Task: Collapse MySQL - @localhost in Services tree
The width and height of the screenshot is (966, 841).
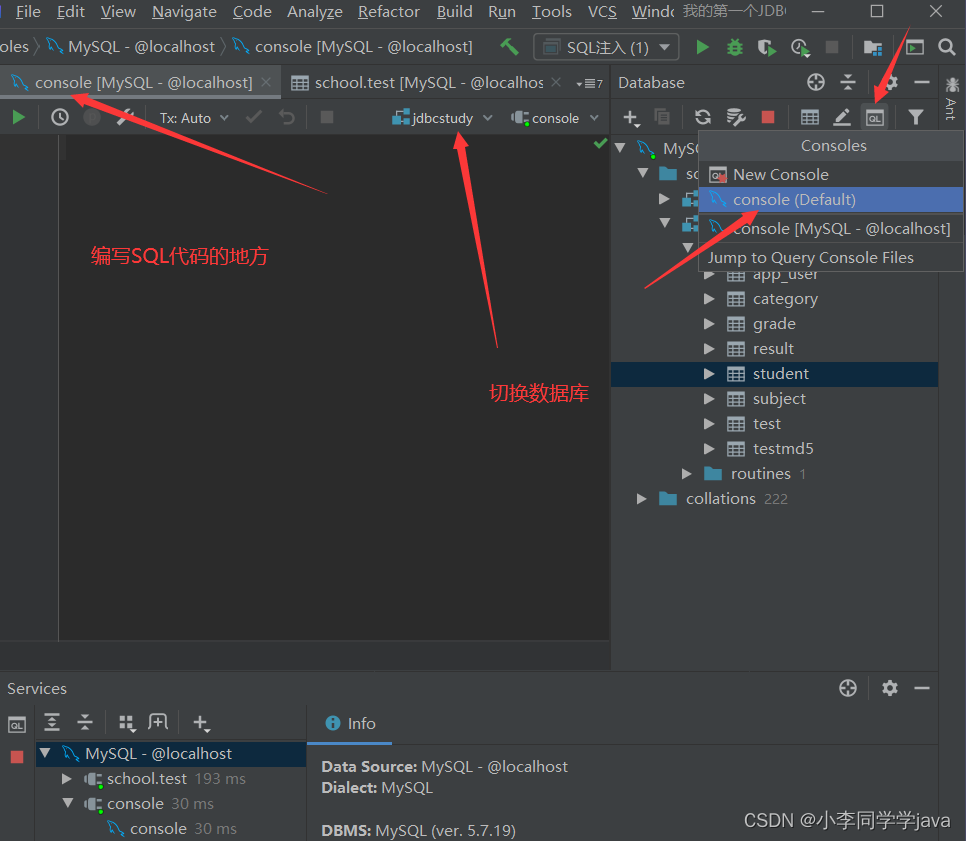Action: pos(45,753)
